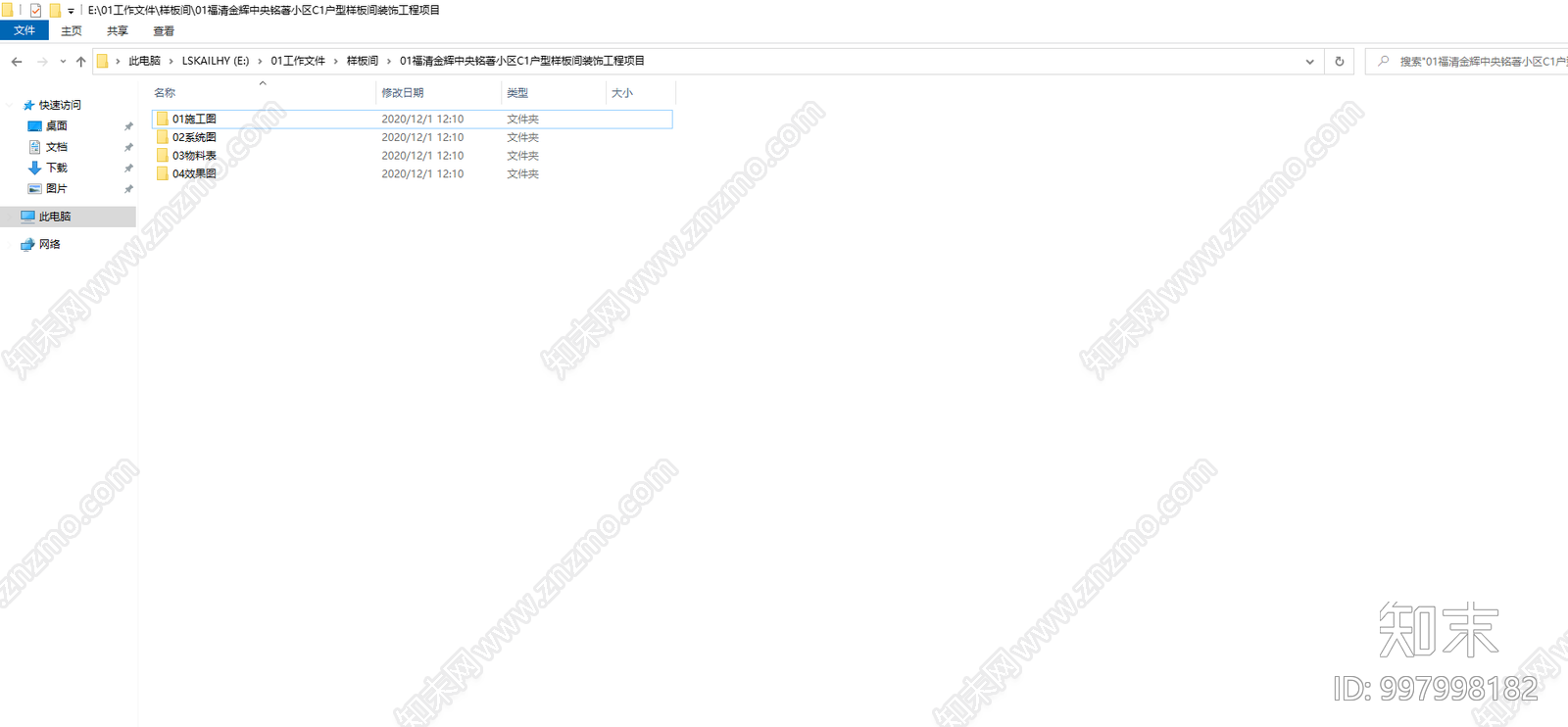The width and height of the screenshot is (1568, 727).
Task: Switch to the 查看 ribbon tab
Action: coord(164,30)
